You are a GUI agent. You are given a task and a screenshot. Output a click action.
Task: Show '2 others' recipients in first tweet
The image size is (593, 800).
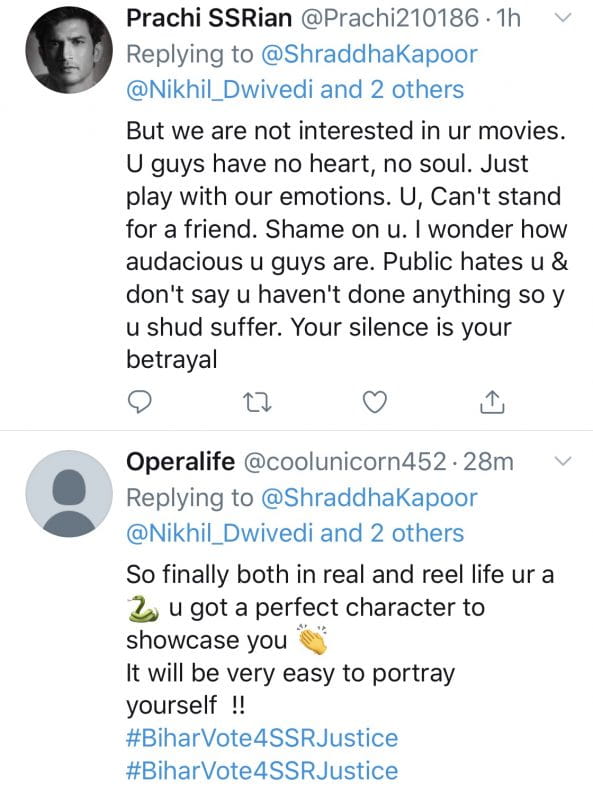(x=417, y=90)
